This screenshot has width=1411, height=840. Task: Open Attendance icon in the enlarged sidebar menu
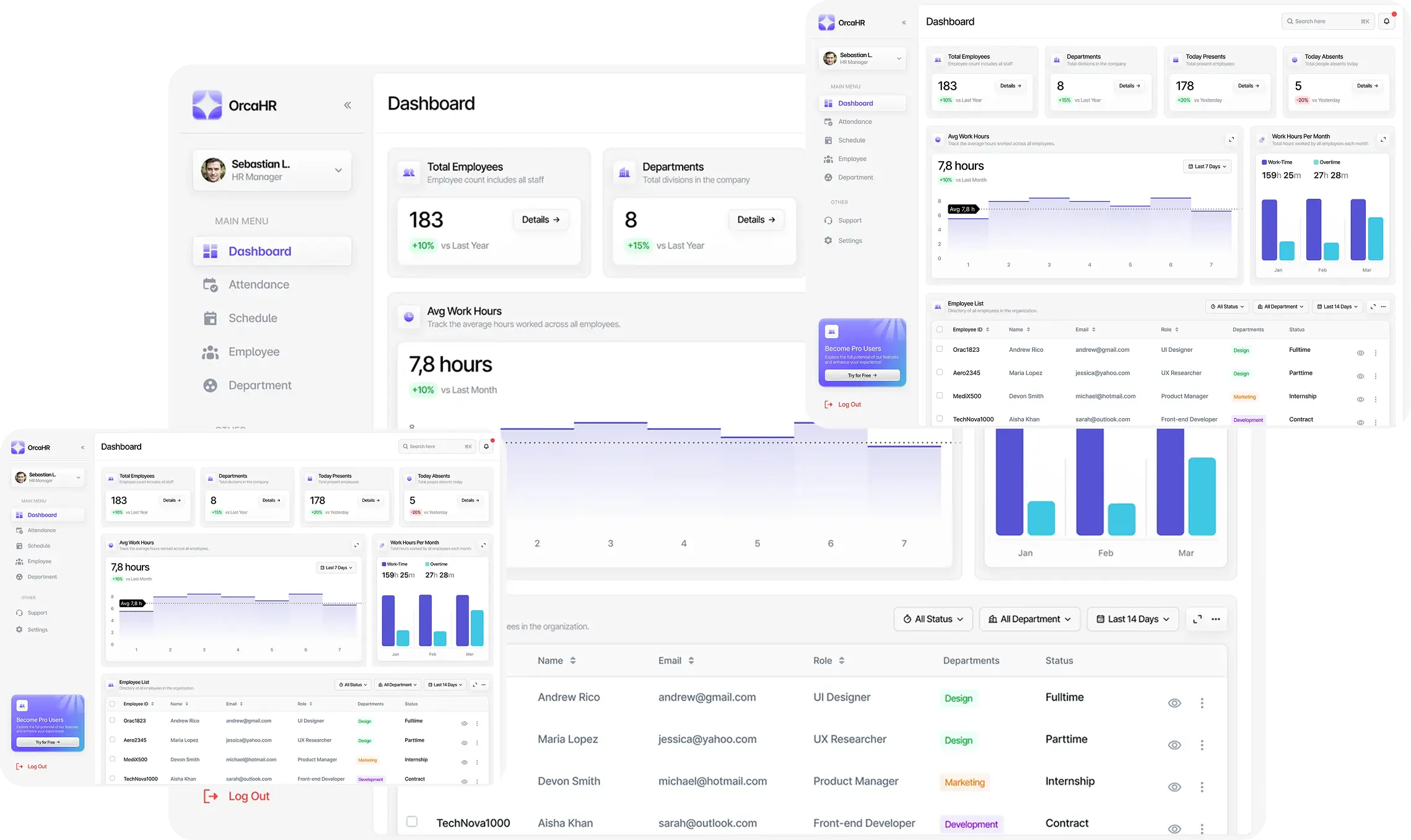211,285
